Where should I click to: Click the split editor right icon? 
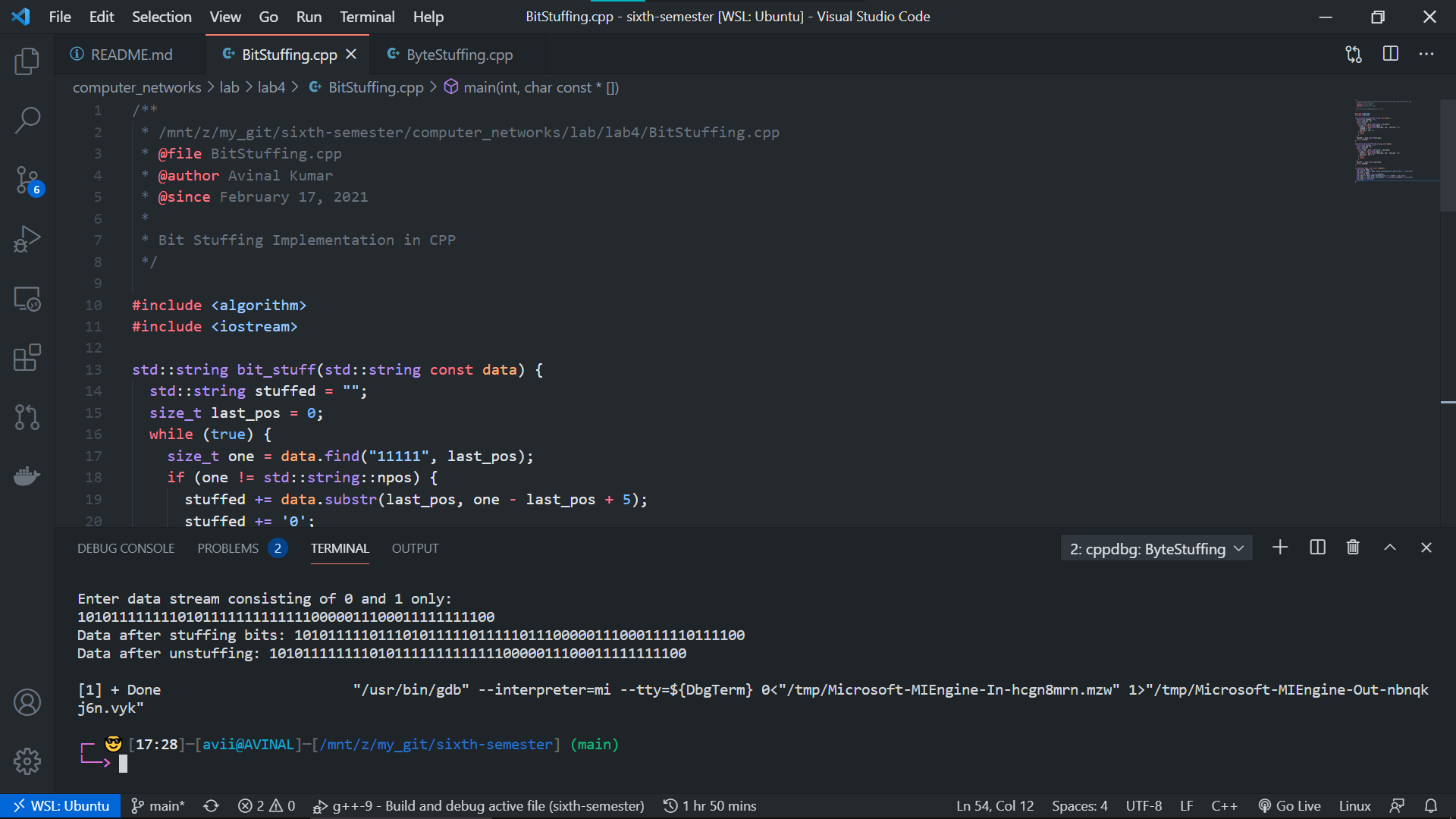[1390, 54]
